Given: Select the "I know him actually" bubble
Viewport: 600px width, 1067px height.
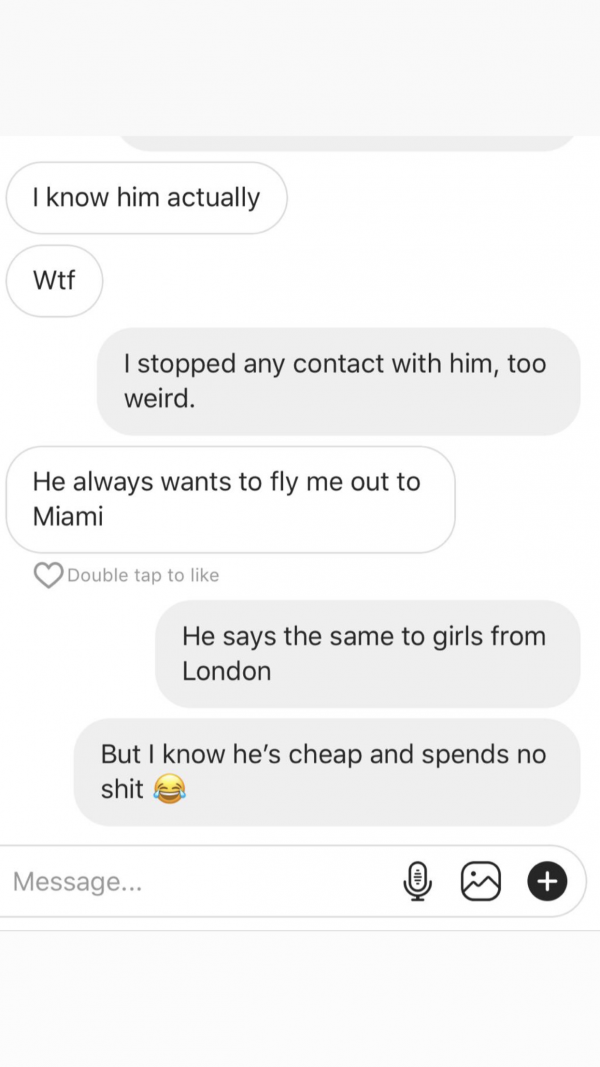Looking at the screenshot, I should tap(146, 198).
